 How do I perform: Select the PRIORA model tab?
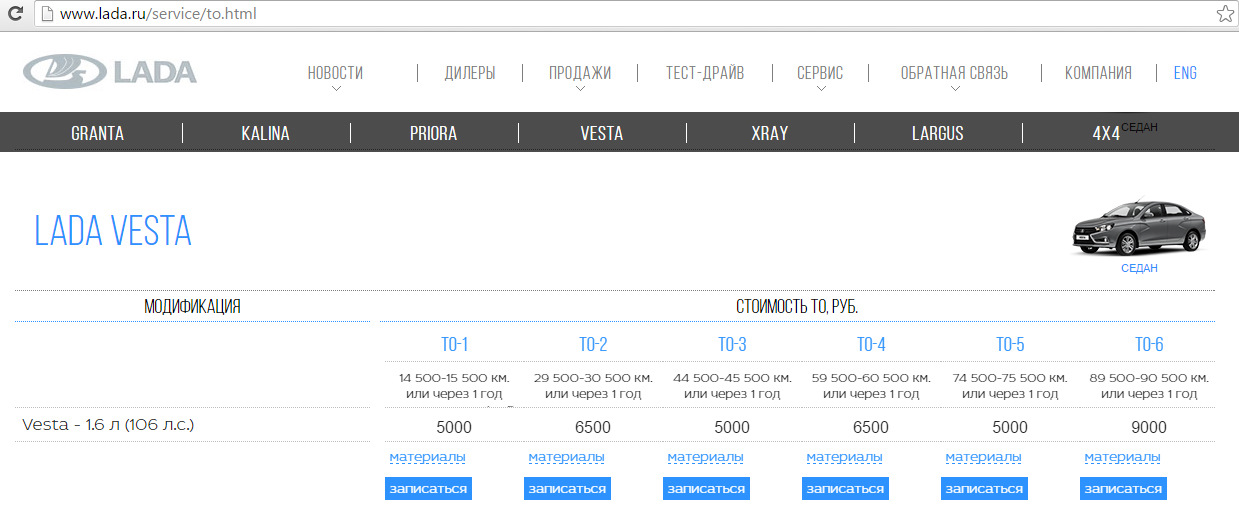433,133
